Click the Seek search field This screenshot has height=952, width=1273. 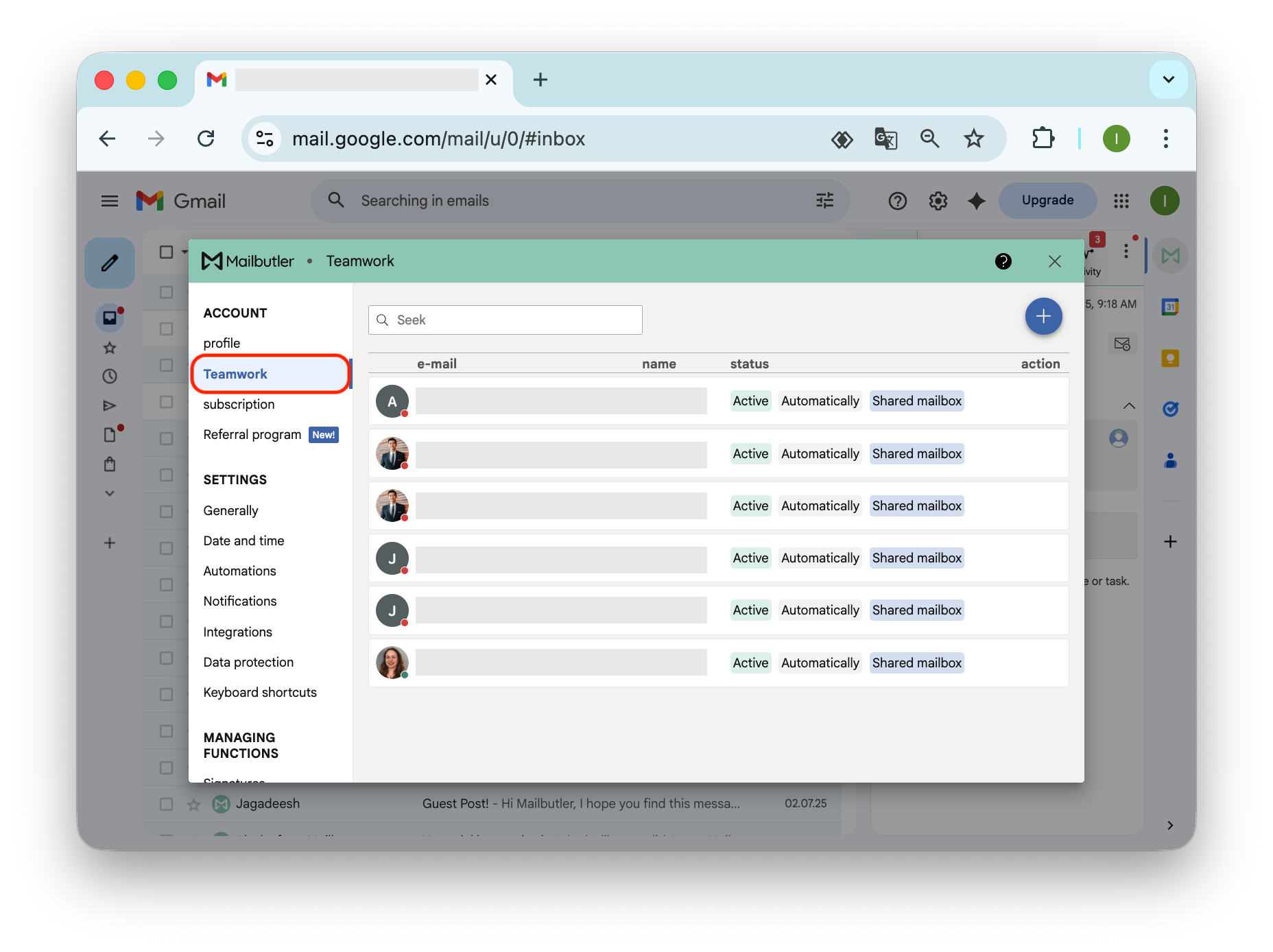(x=505, y=320)
